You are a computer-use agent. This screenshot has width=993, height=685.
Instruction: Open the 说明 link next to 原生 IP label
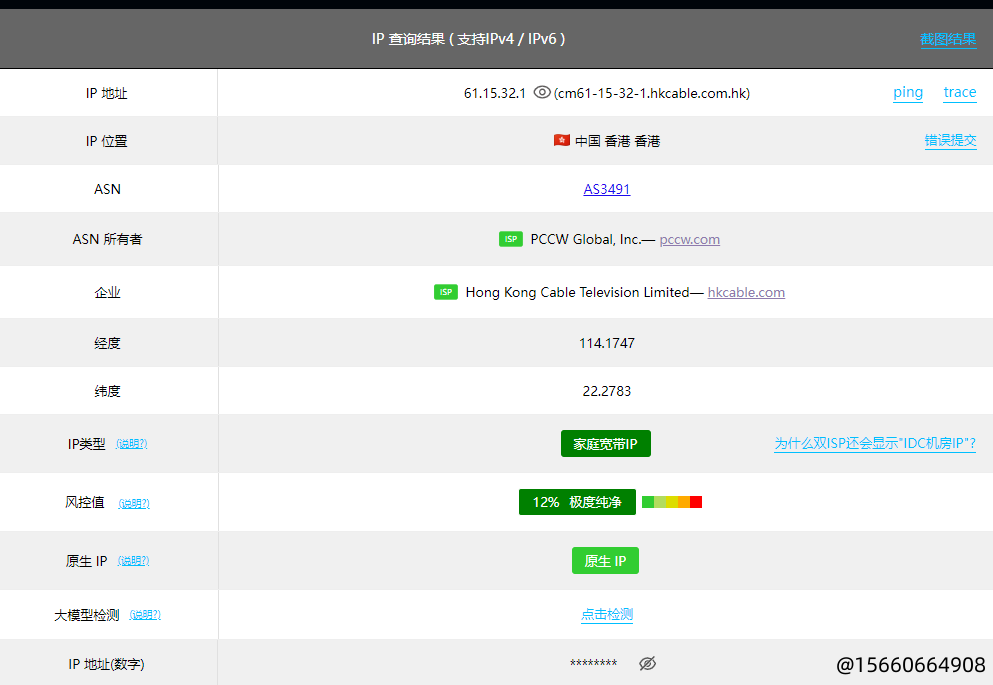pyautogui.click(x=133, y=561)
